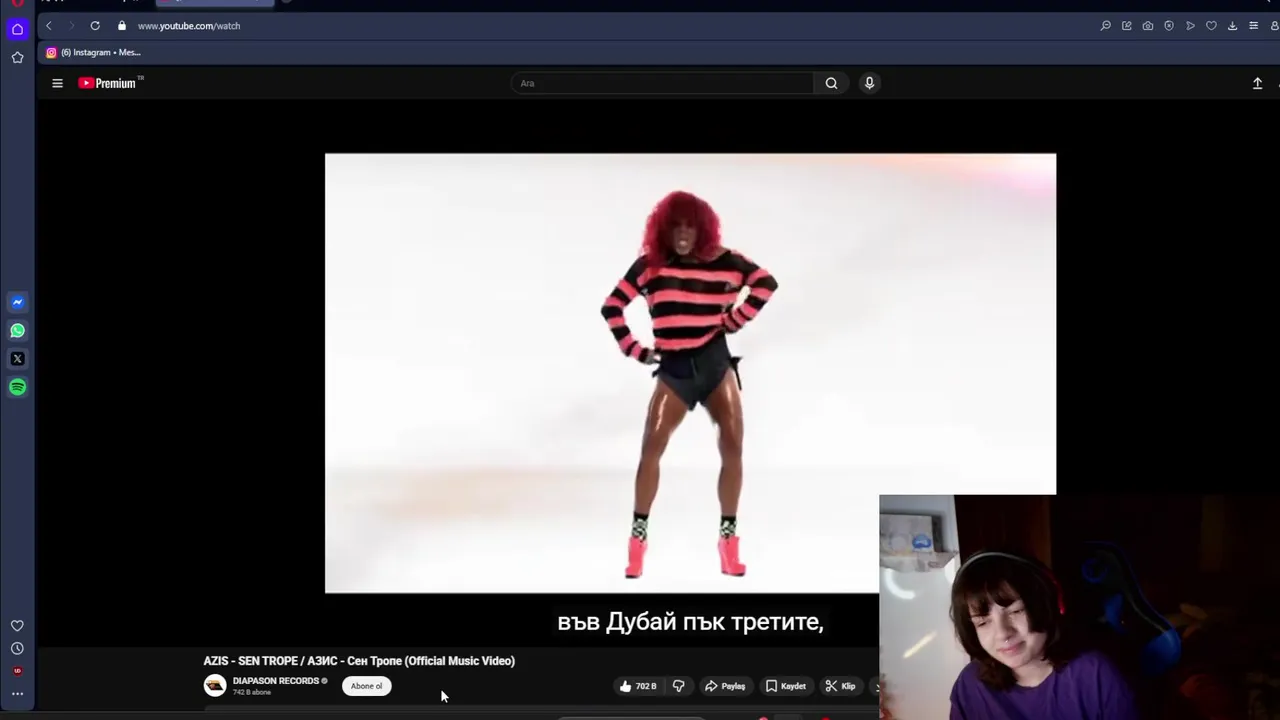The height and width of the screenshot is (720, 1280).
Task: Create a clip with Klip button
Action: (840, 686)
